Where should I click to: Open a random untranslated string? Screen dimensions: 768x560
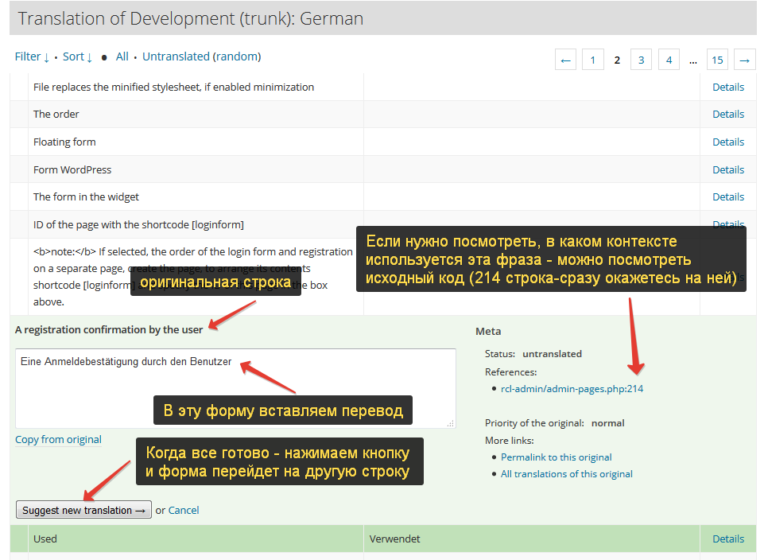[x=237, y=57]
